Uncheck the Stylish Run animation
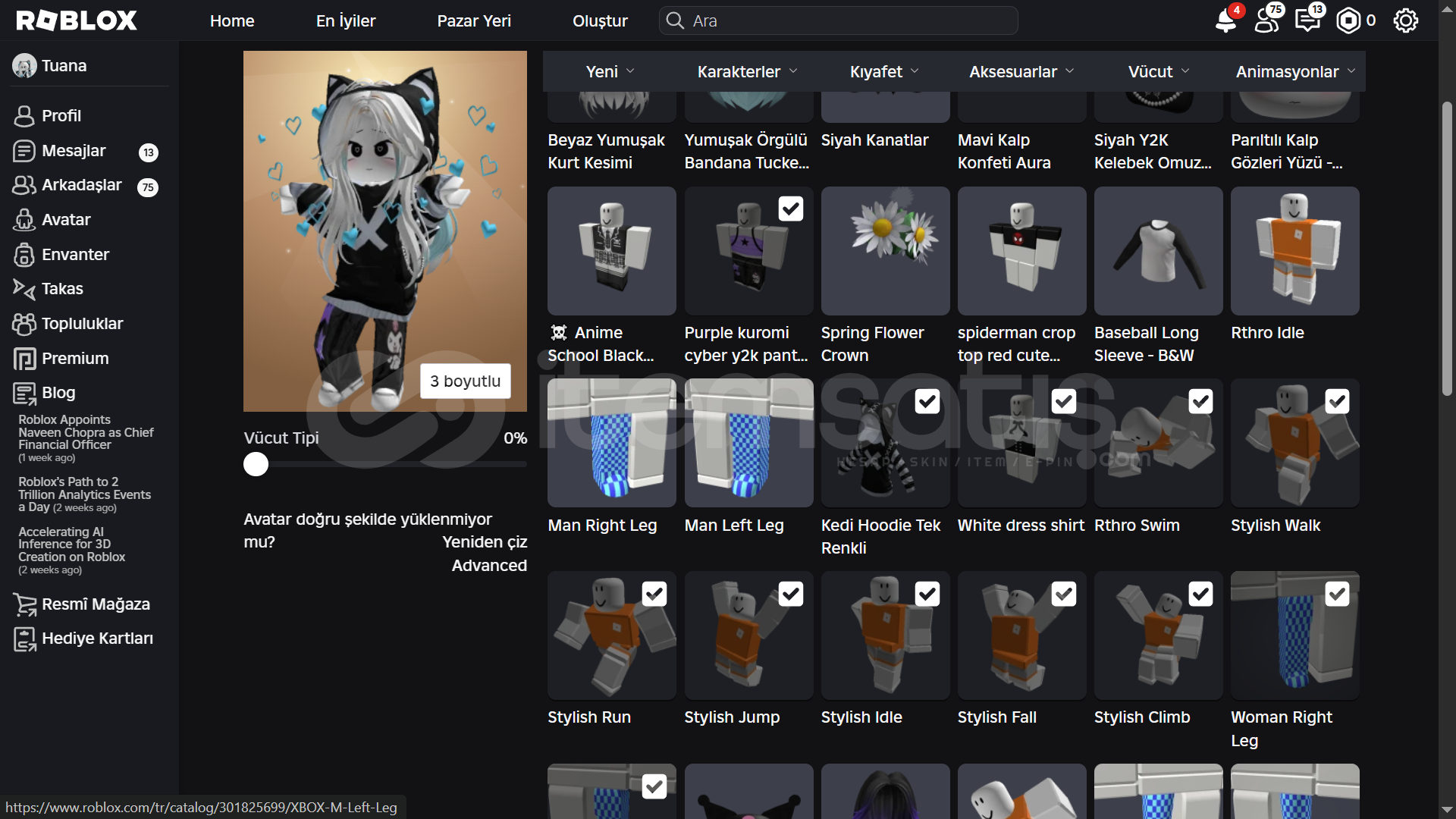This screenshot has width=1456, height=819. pyautogui.click(x=654, y=594)
